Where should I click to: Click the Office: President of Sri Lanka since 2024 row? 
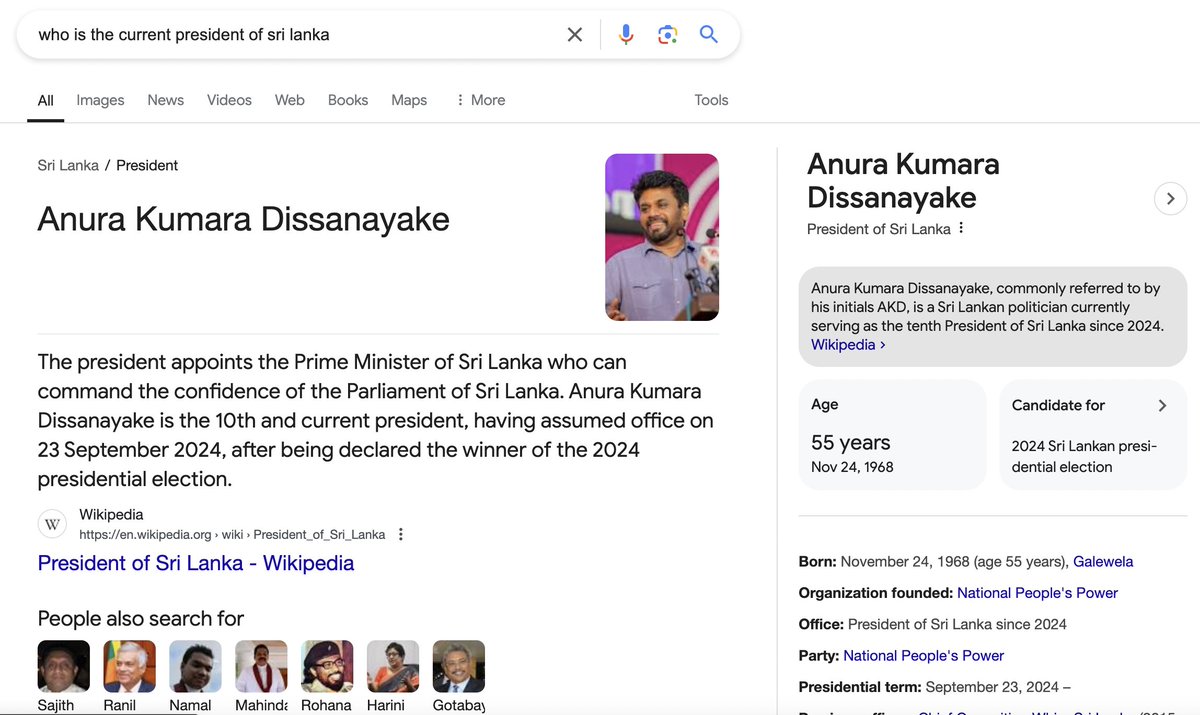click(933, 624)
